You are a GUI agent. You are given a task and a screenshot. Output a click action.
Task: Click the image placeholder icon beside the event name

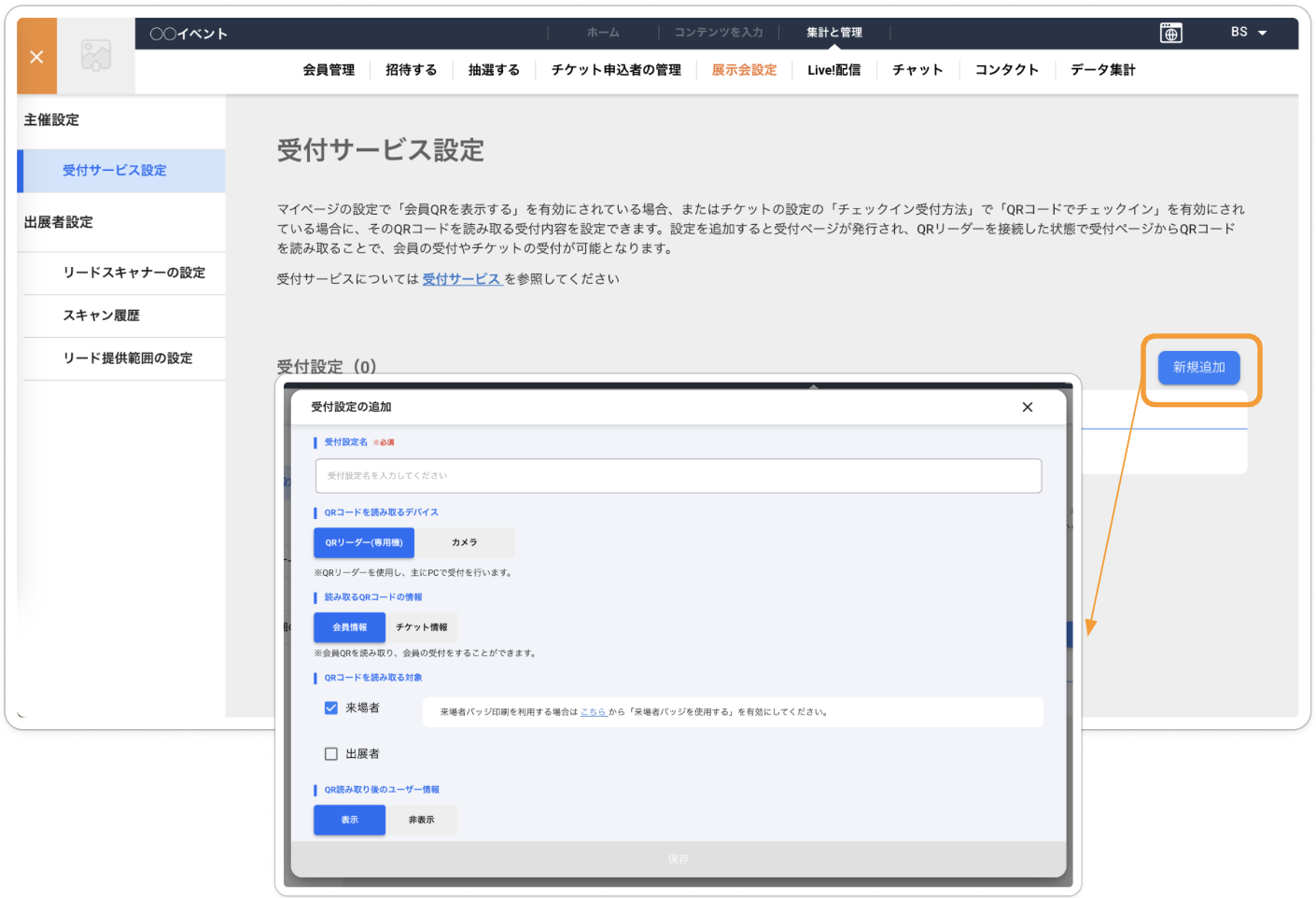click(x=95, y=55)
